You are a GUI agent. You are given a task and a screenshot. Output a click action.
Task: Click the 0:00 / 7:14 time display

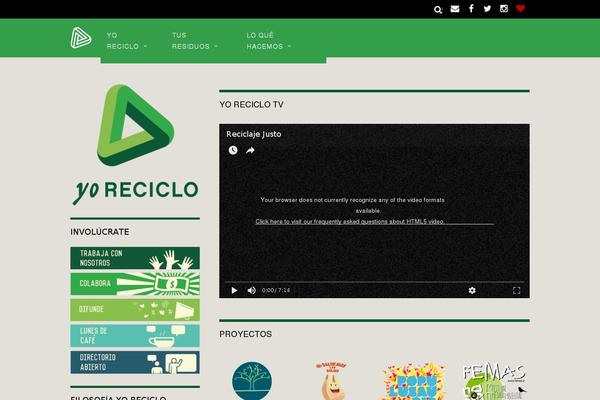pos(276,291)
